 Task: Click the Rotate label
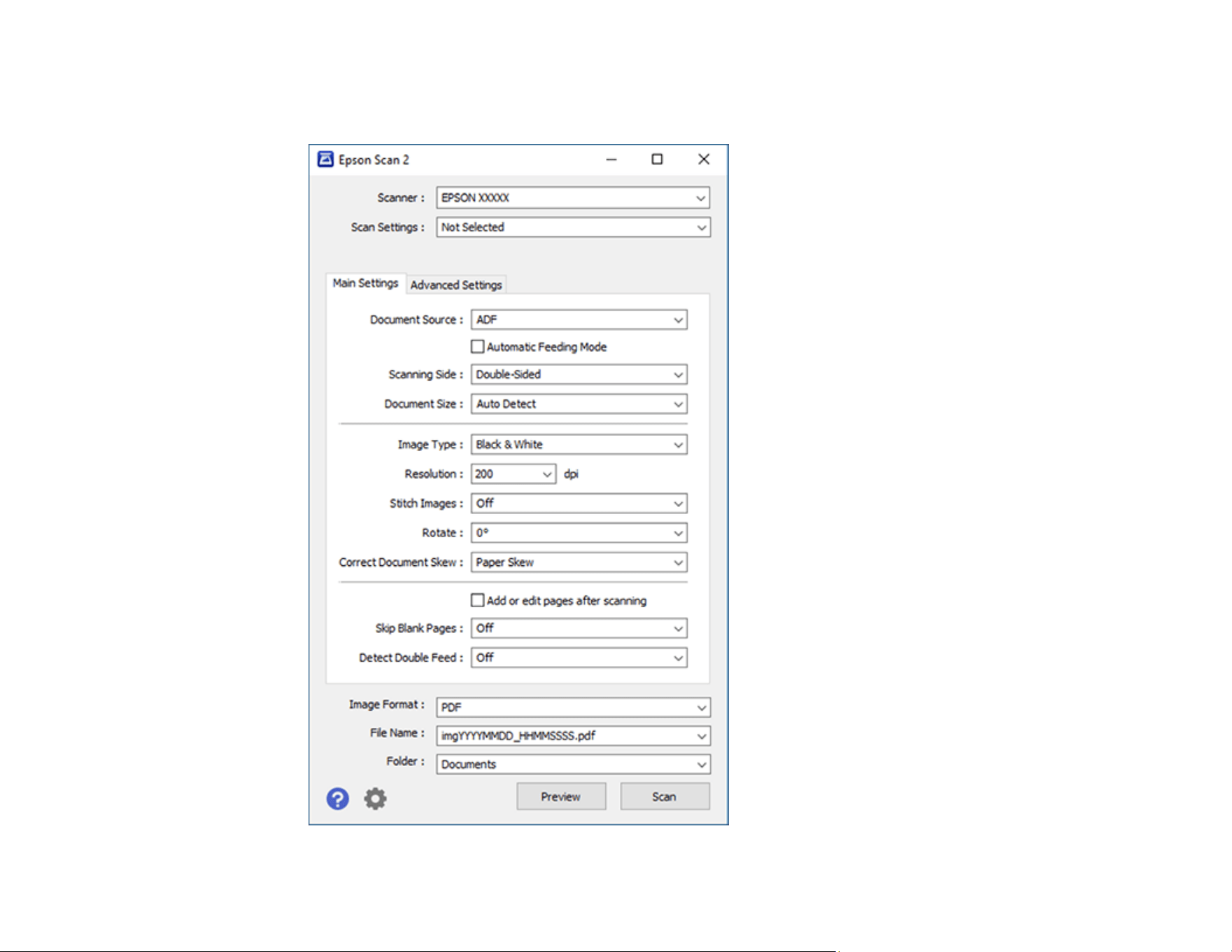(442, 532)
